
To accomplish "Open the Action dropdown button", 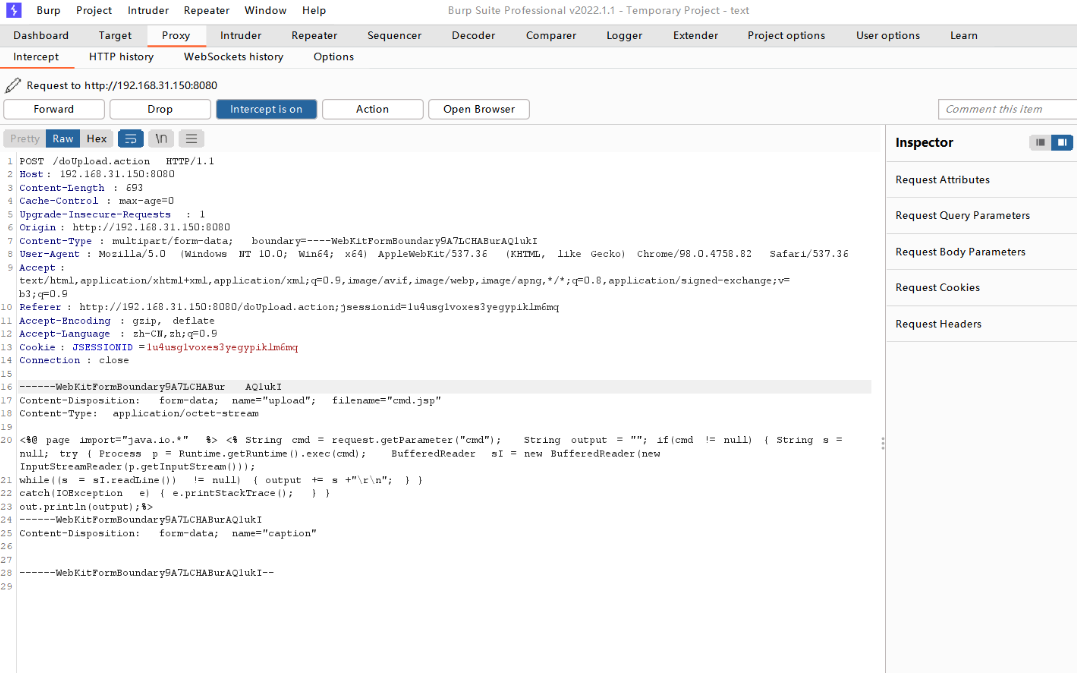I will [372, 109].
